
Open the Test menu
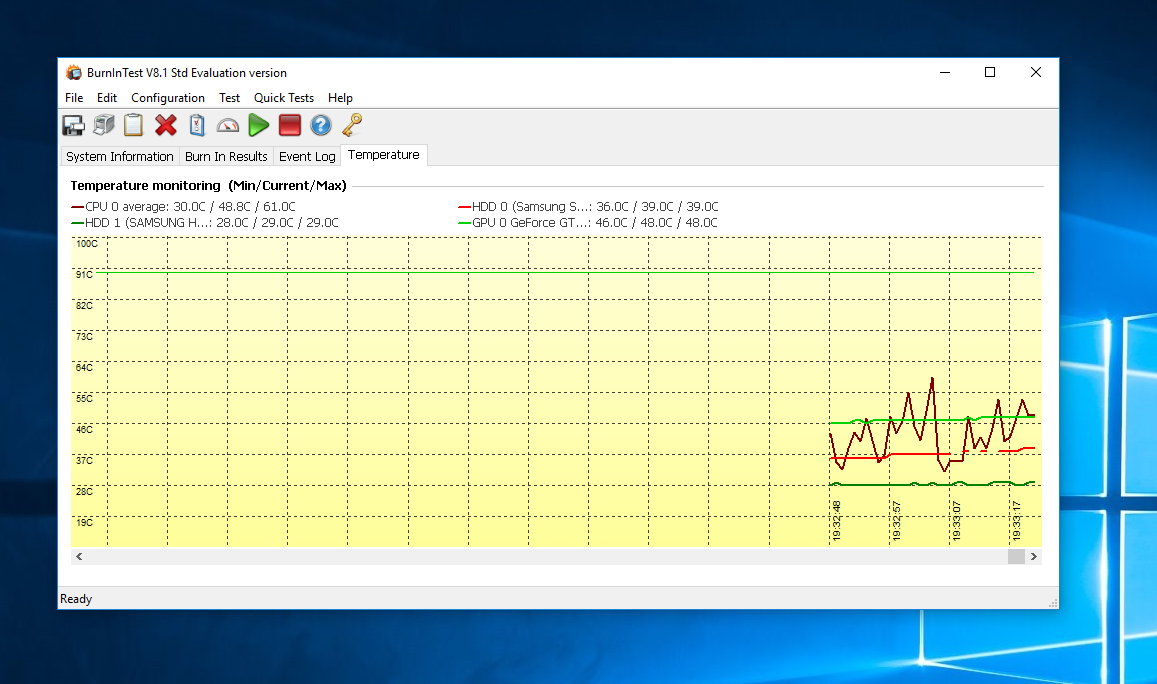(x=229, y=97)
